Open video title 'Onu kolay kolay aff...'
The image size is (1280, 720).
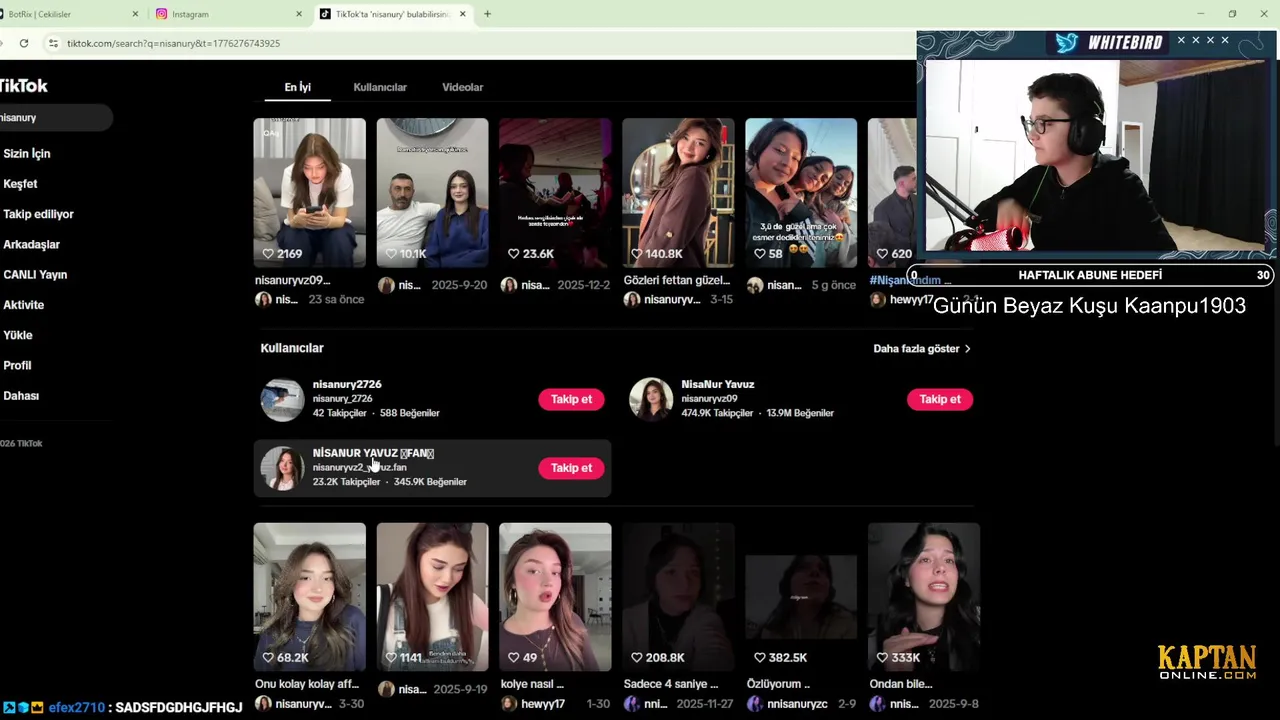(x=307, y=685)
